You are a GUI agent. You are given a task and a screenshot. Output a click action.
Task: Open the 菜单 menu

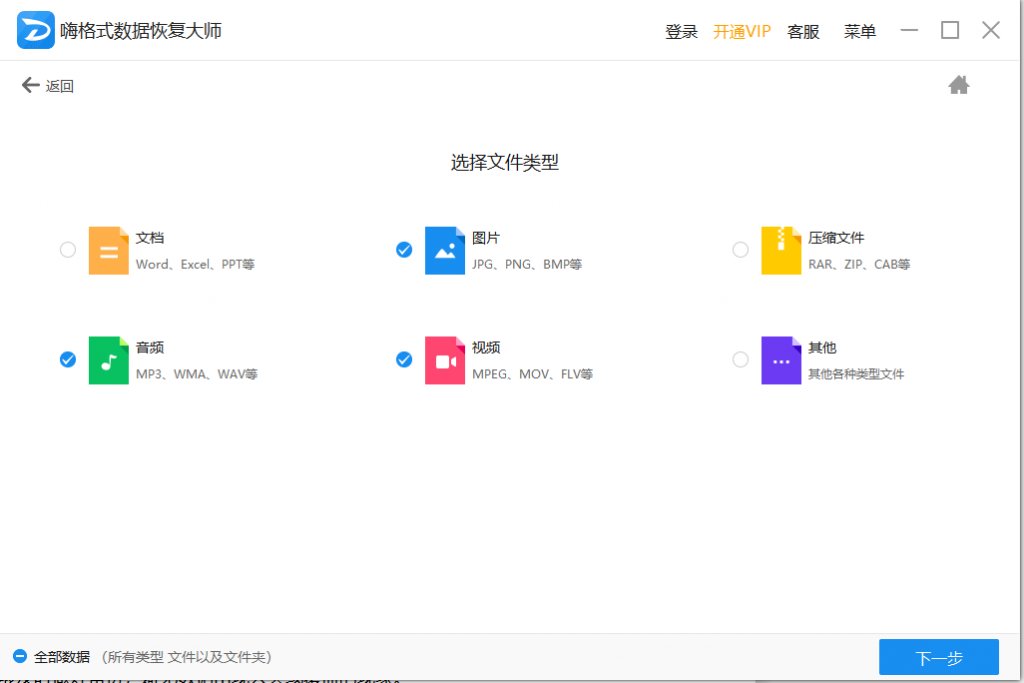click(x=858, y=31)
